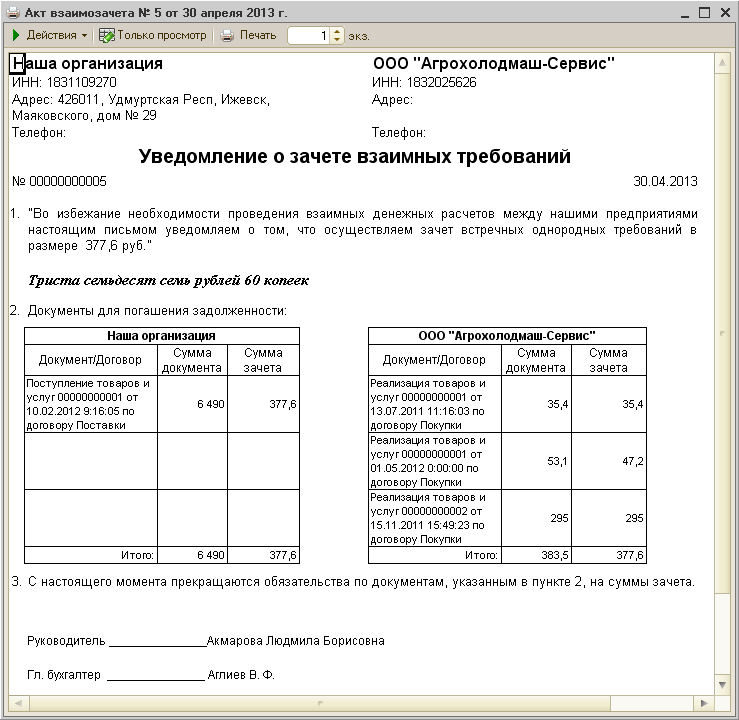The height and width of the screenshot is (720, 739).
Task: Click the 377,6 зачет cell in Поступление row
Action: tap(263, 404)
